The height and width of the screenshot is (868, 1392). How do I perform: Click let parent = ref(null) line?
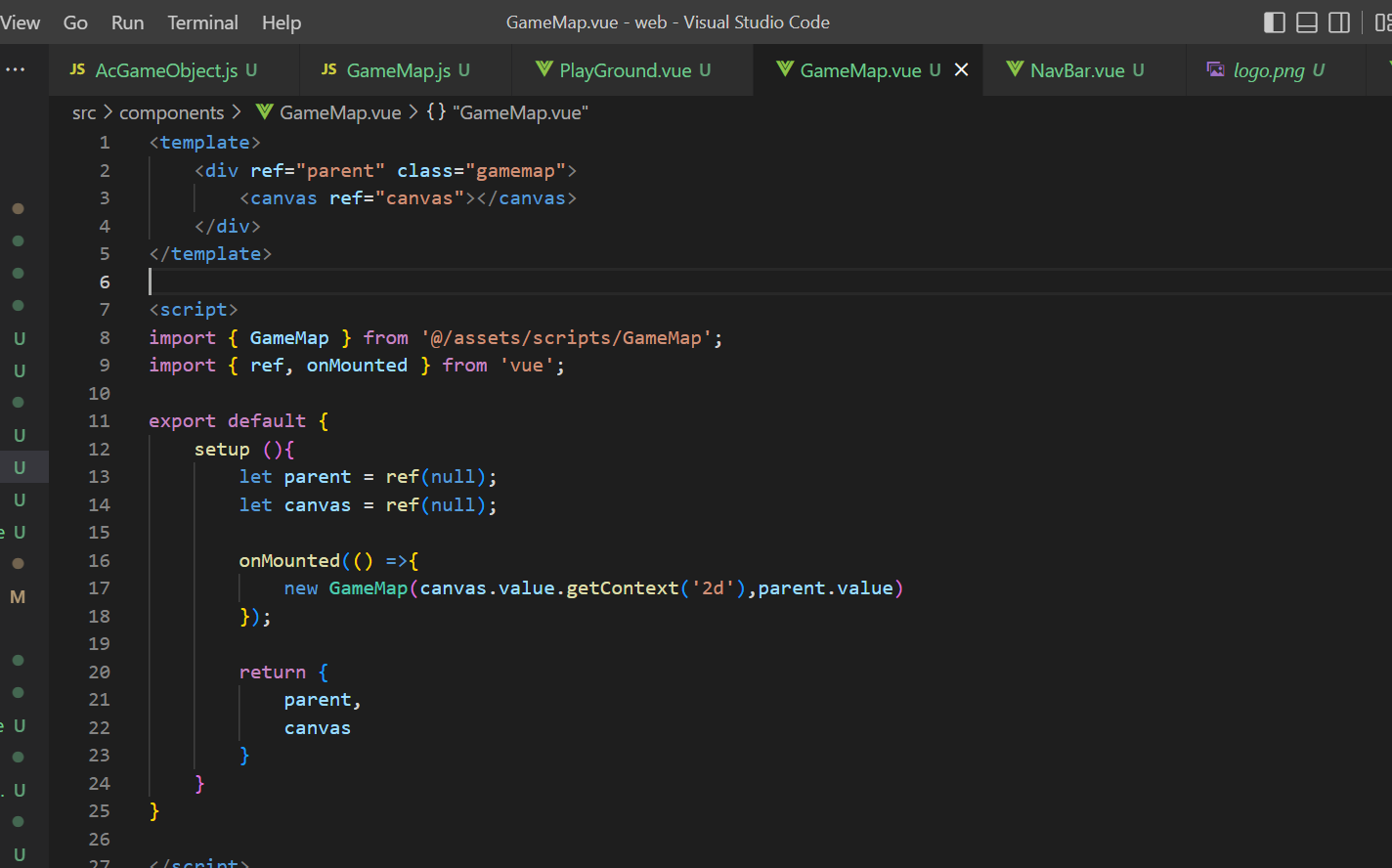[x=368, y=477]
